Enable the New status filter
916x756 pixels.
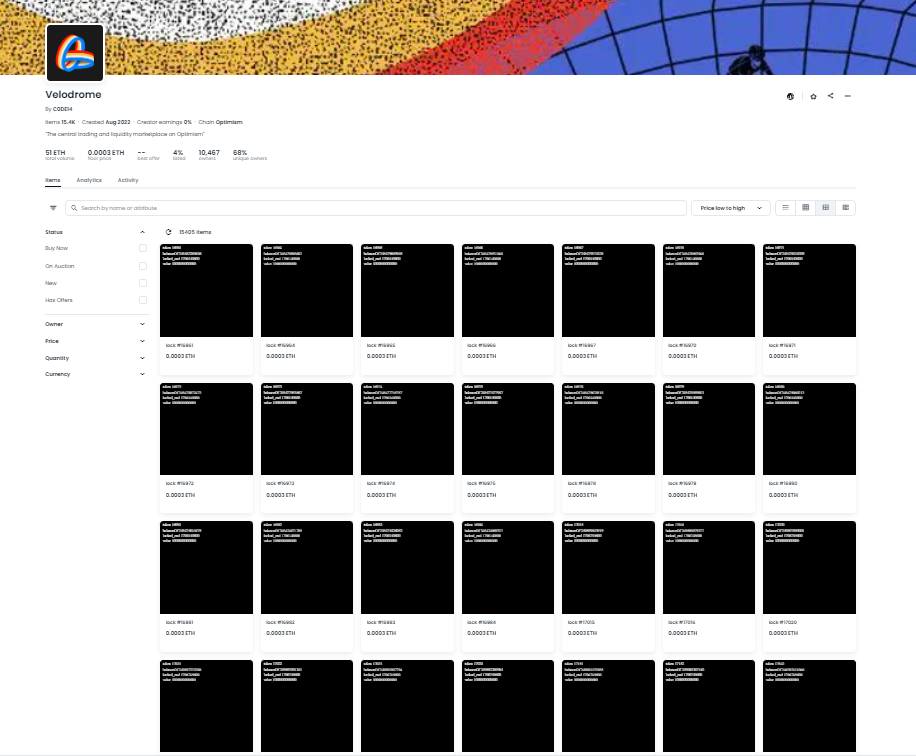pyautogui.click(x=143, y=283)
